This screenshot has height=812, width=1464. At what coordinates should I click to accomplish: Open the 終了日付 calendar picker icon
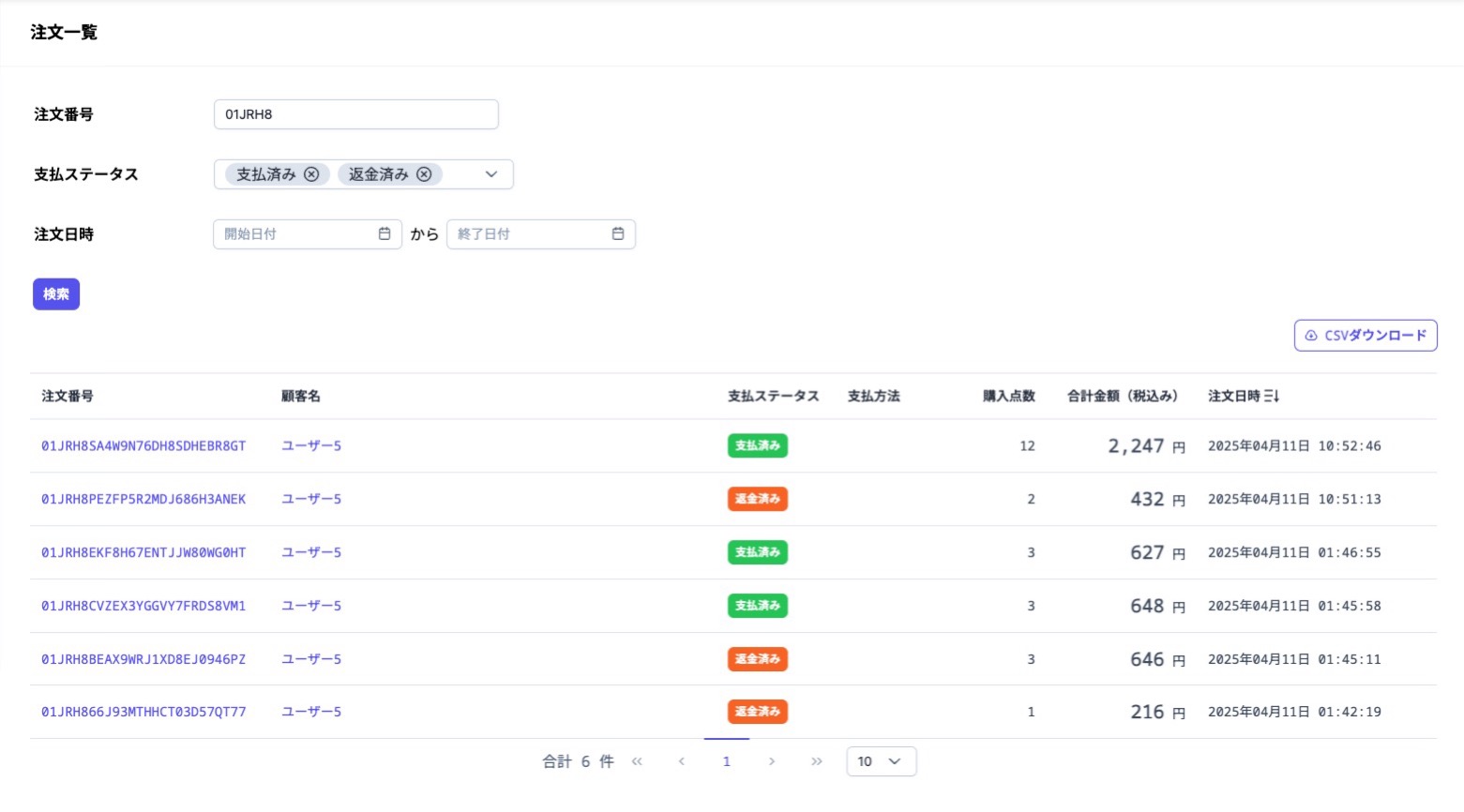tap(618, 233)
